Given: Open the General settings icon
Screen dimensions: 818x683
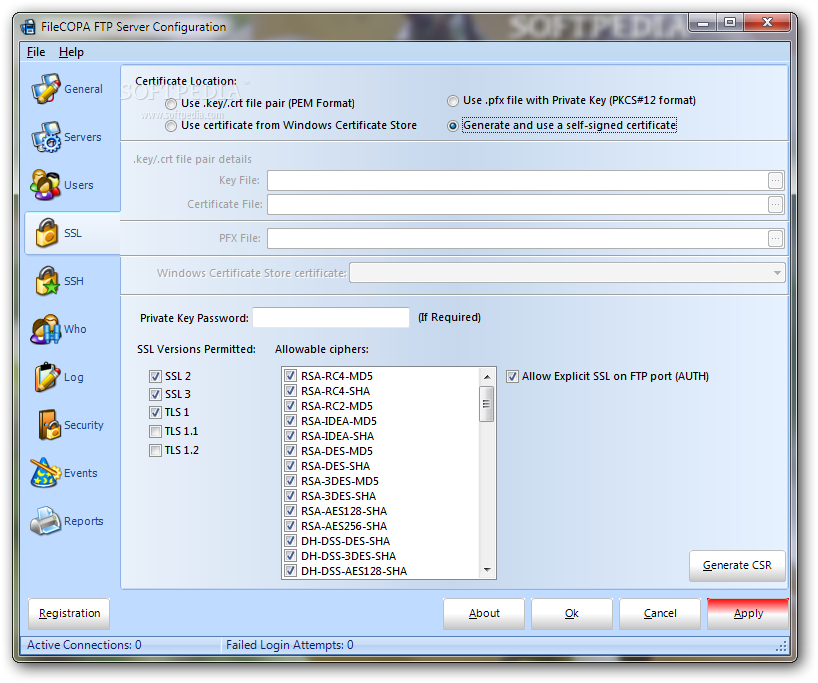Looking at the screenshot, I should pos(45,89).
